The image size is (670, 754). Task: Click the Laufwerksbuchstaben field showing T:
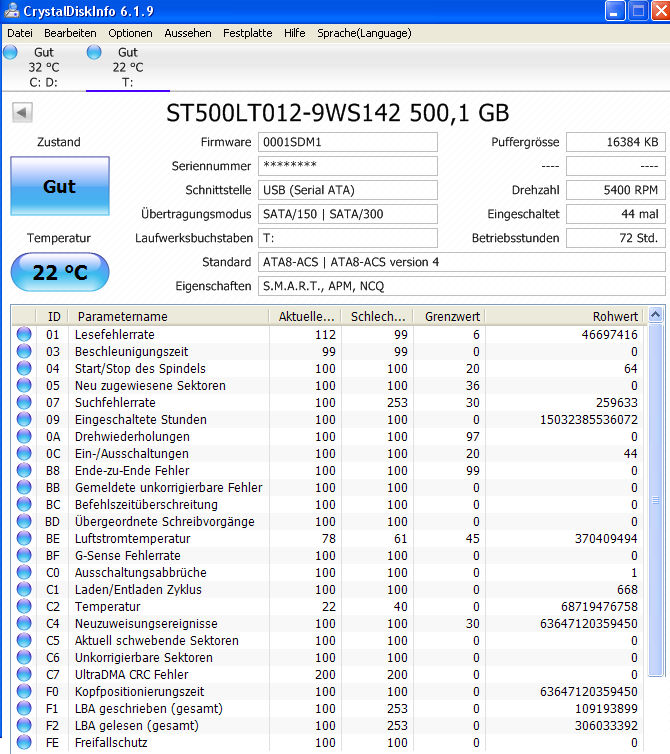pos(348,238)
